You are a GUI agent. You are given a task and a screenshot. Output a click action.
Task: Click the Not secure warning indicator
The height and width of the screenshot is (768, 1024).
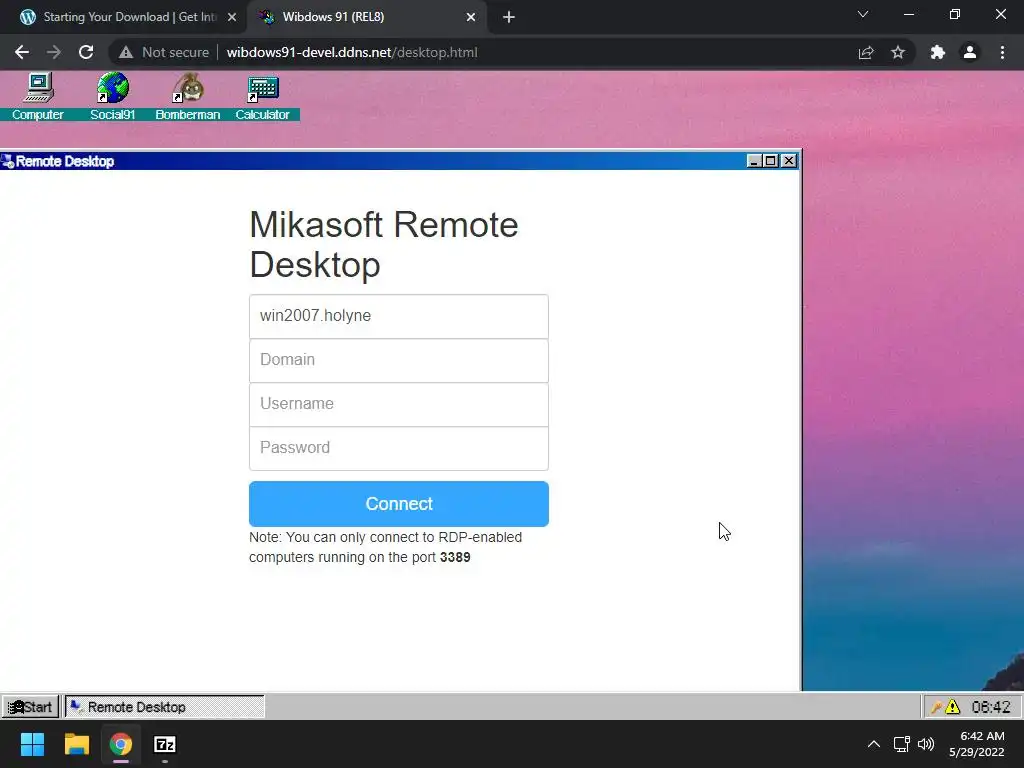tap(164, 52)
